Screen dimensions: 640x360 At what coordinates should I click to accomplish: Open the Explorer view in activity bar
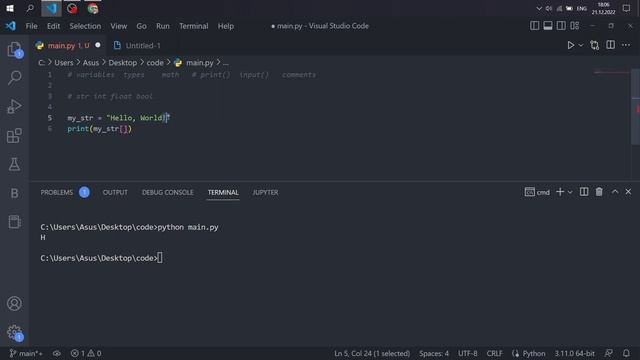tap(14, 49)
